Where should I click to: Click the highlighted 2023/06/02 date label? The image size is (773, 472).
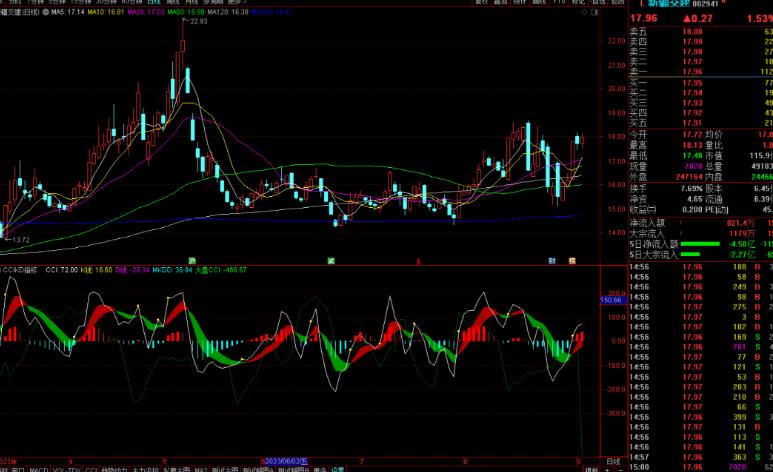(286, 462)
